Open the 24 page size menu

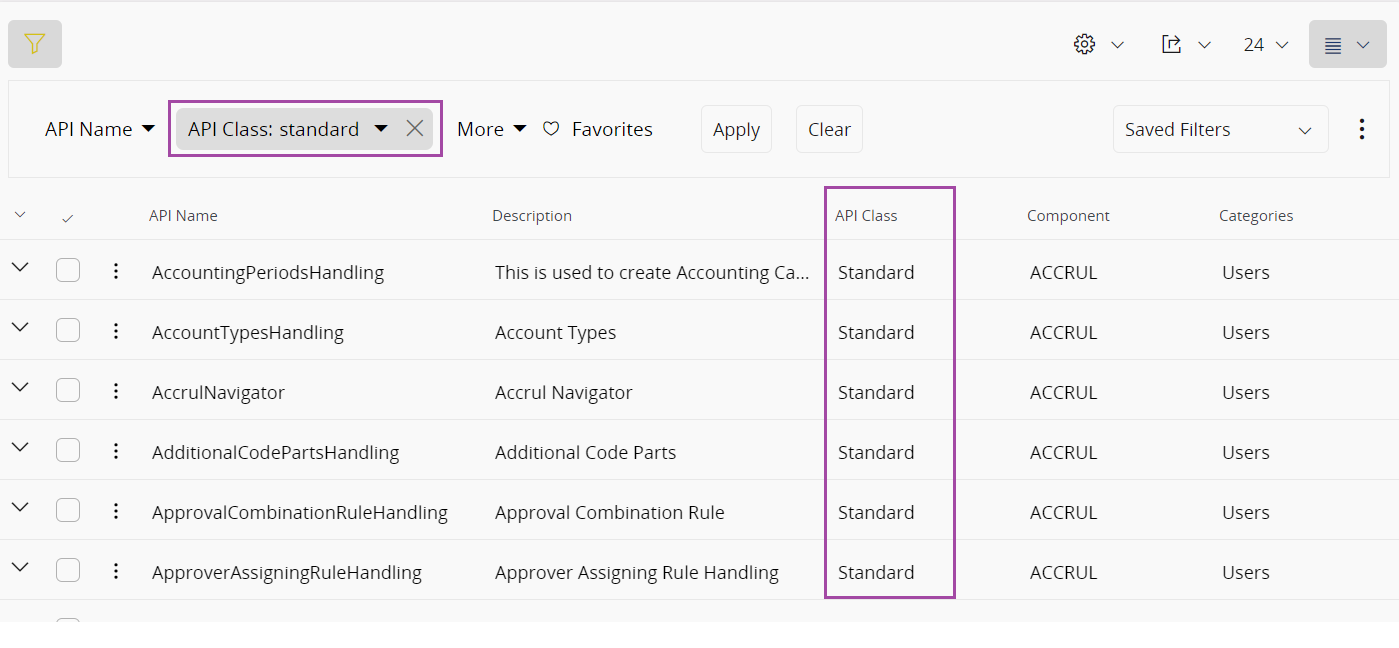click(1265, 44)
